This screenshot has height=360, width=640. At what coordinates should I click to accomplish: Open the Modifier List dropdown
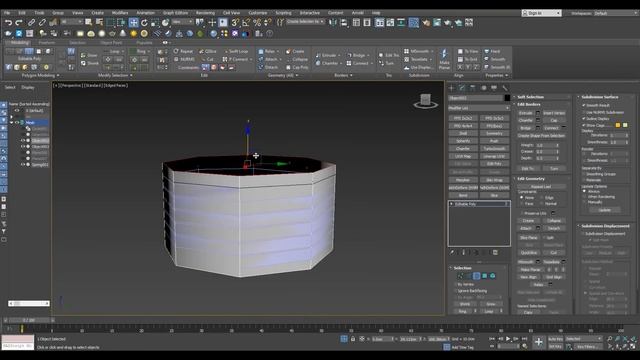(479, 108)
